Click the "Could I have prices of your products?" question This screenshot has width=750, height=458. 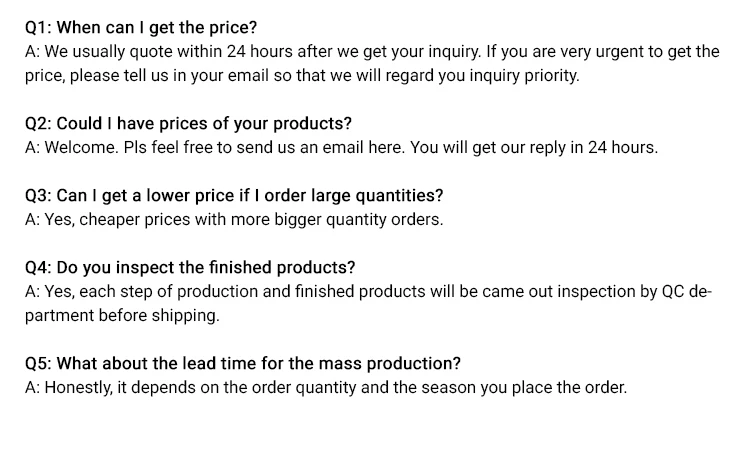[x=204, y=123]
